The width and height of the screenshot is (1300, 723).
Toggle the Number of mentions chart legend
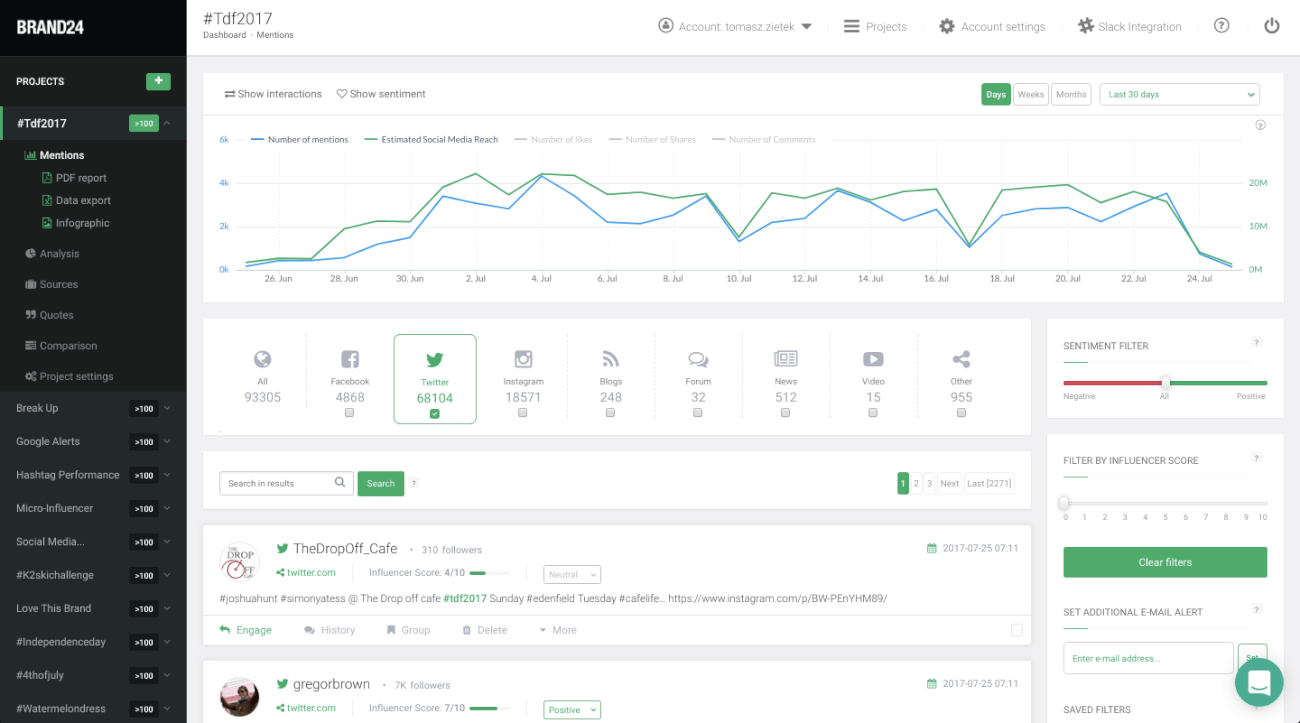[x=300, y=140]
